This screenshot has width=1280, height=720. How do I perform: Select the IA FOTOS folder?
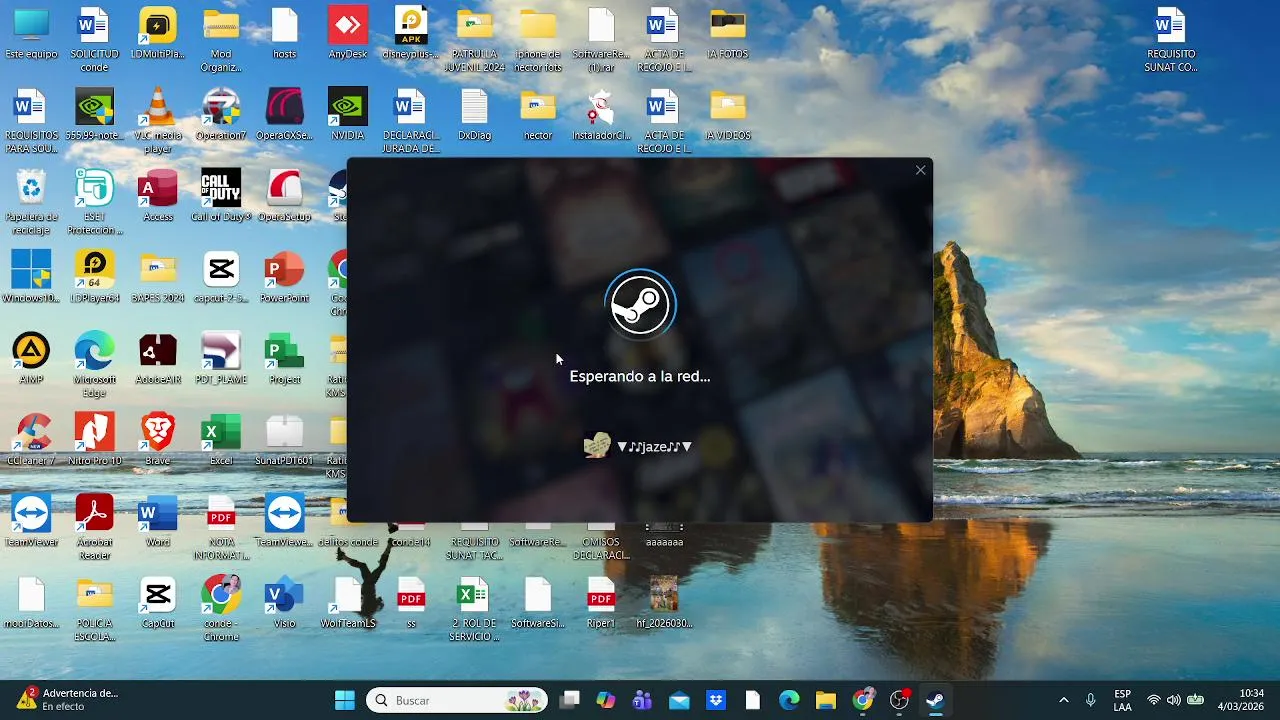pos(728,35)
